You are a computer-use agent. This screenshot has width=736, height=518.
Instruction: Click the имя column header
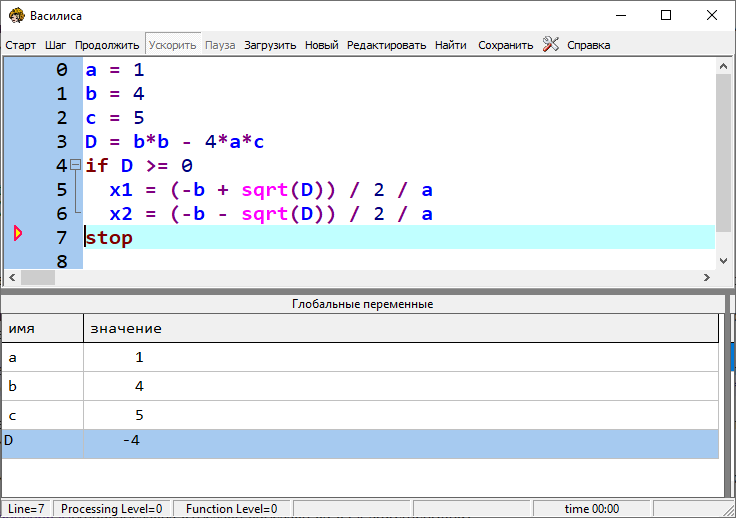[42, 328]
